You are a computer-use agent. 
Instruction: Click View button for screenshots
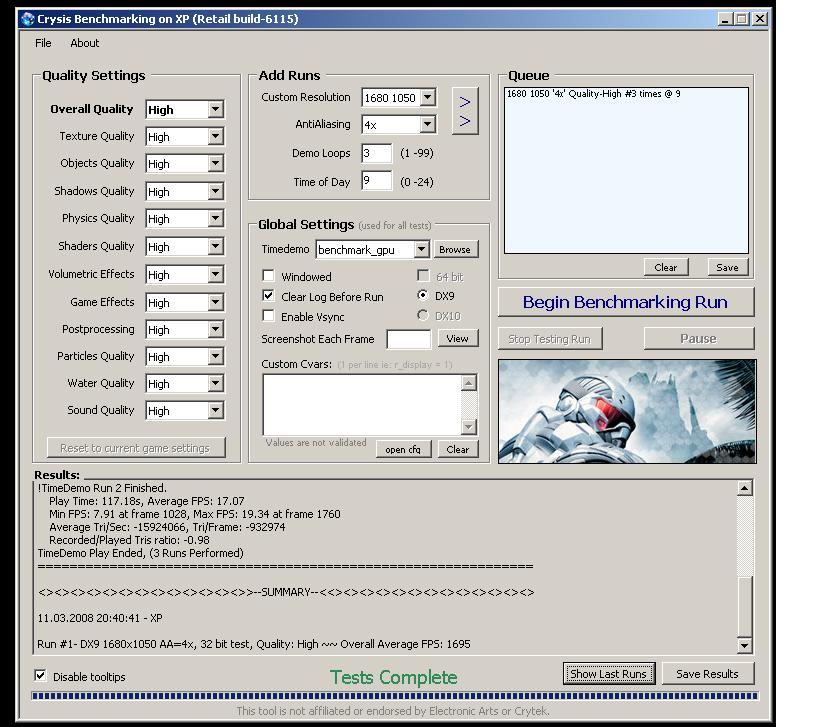click(458, 339)
